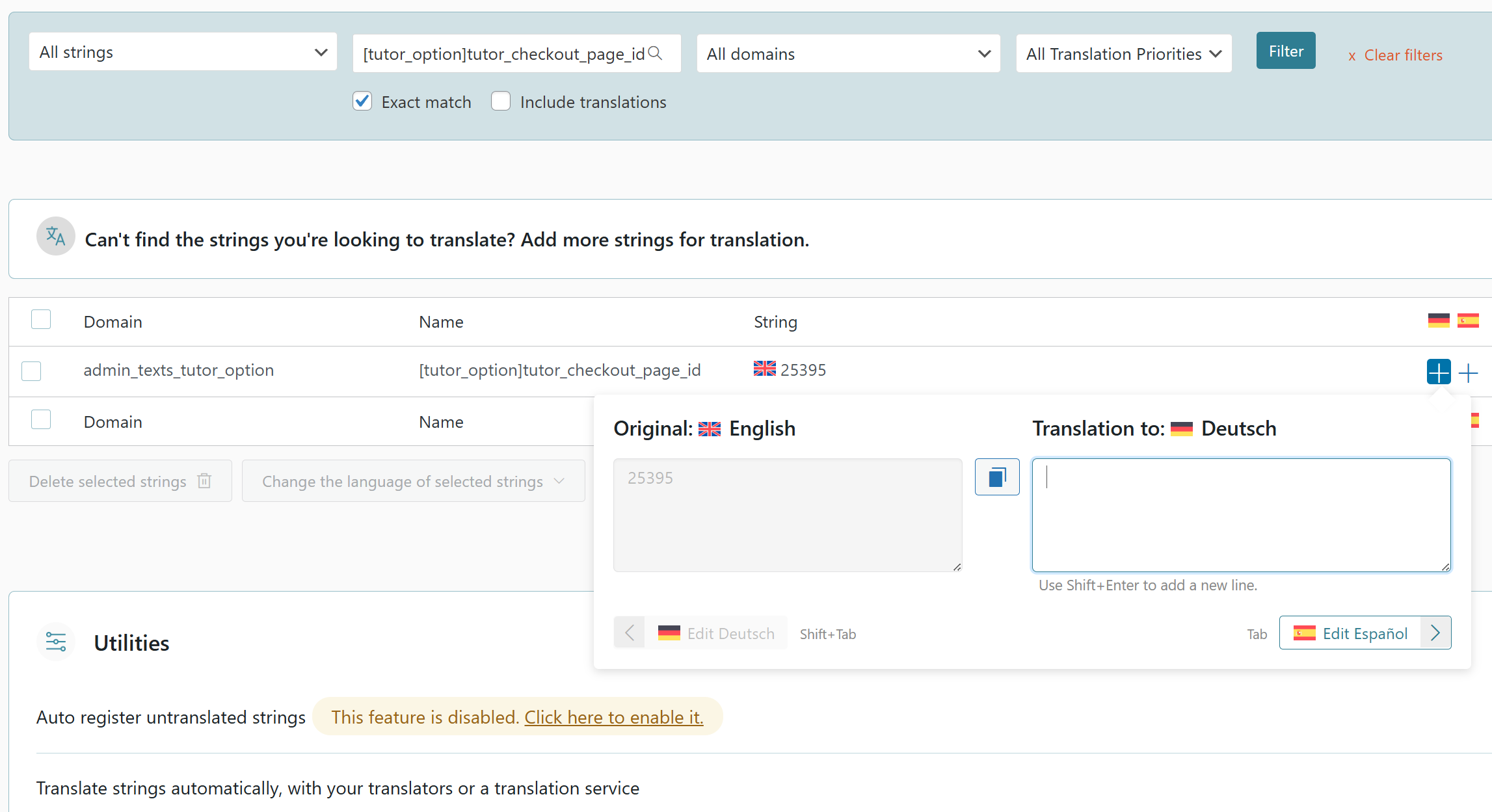Image resolution: width=1492 pixels, height=812 pixels.
Task: Click the plus icon for Español translation
Action: 1468,373
